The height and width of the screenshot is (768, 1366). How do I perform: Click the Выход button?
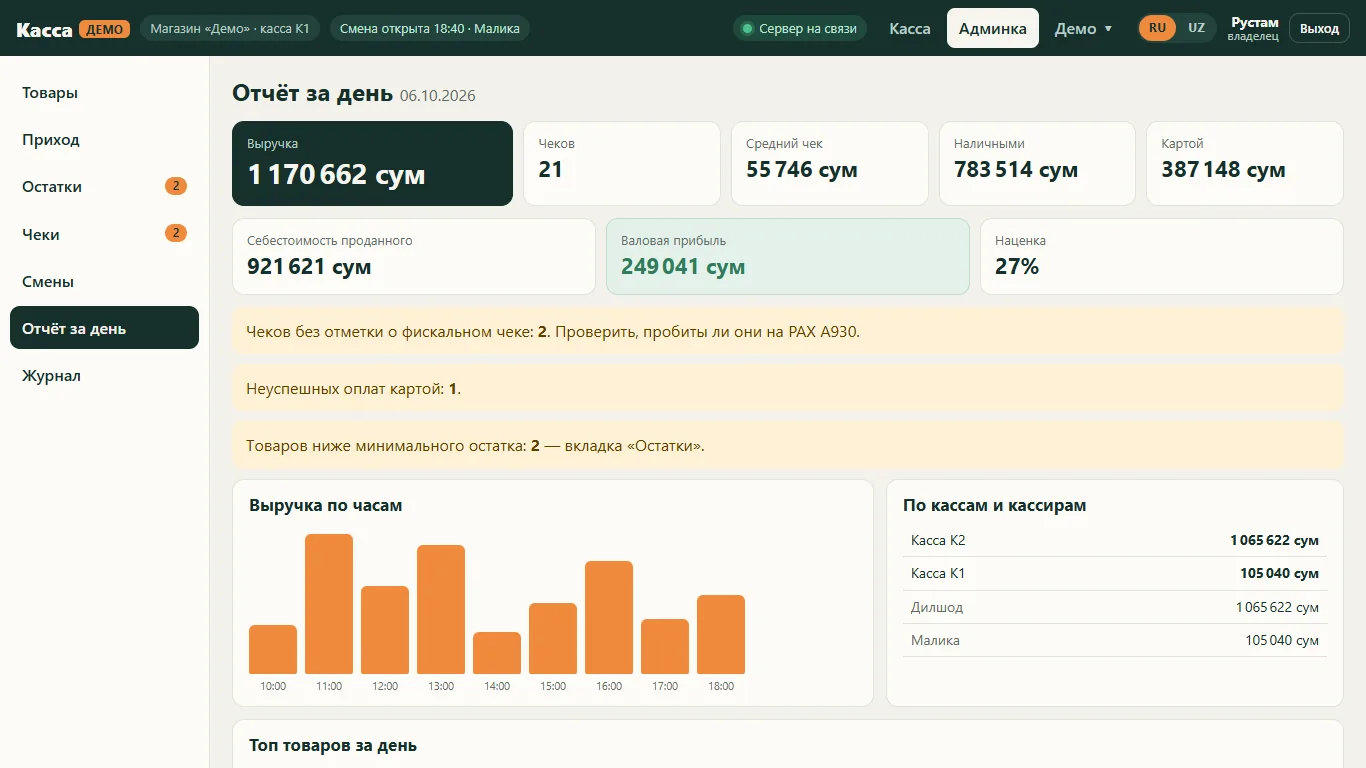click(x=1319, y=28)
